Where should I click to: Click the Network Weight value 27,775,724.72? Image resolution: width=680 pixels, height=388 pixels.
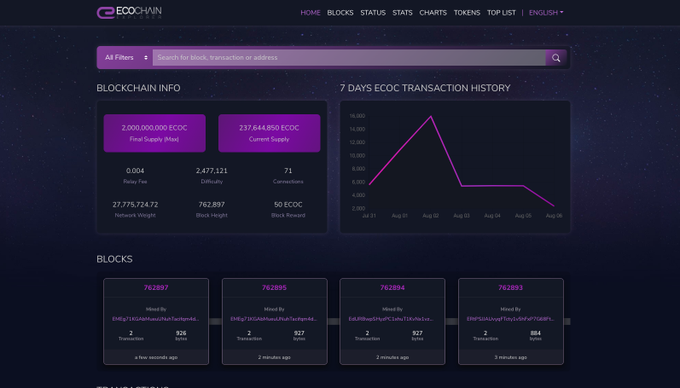pyautogui.click(x=135, y=205)
